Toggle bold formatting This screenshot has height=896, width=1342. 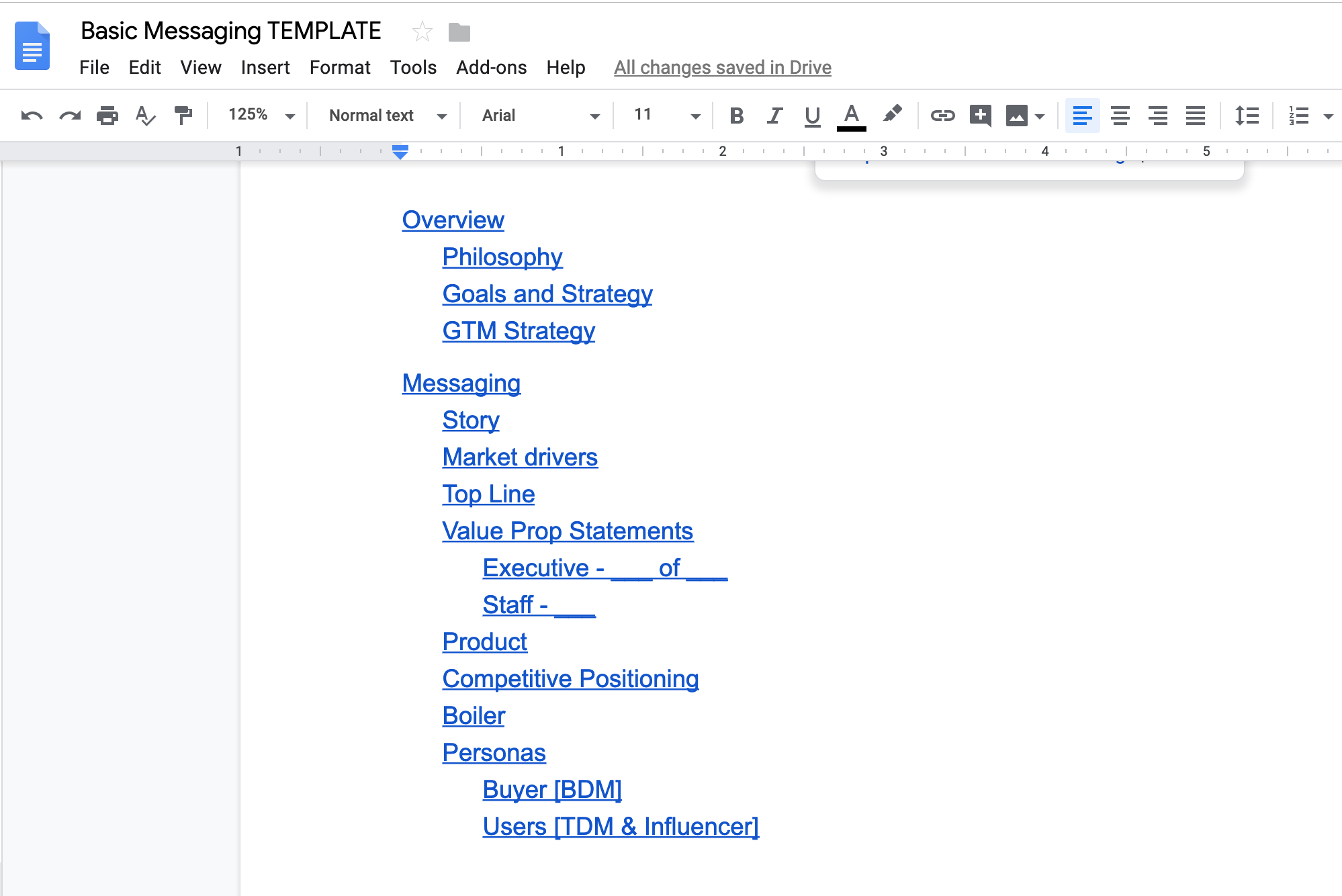(x=736, y=116)
